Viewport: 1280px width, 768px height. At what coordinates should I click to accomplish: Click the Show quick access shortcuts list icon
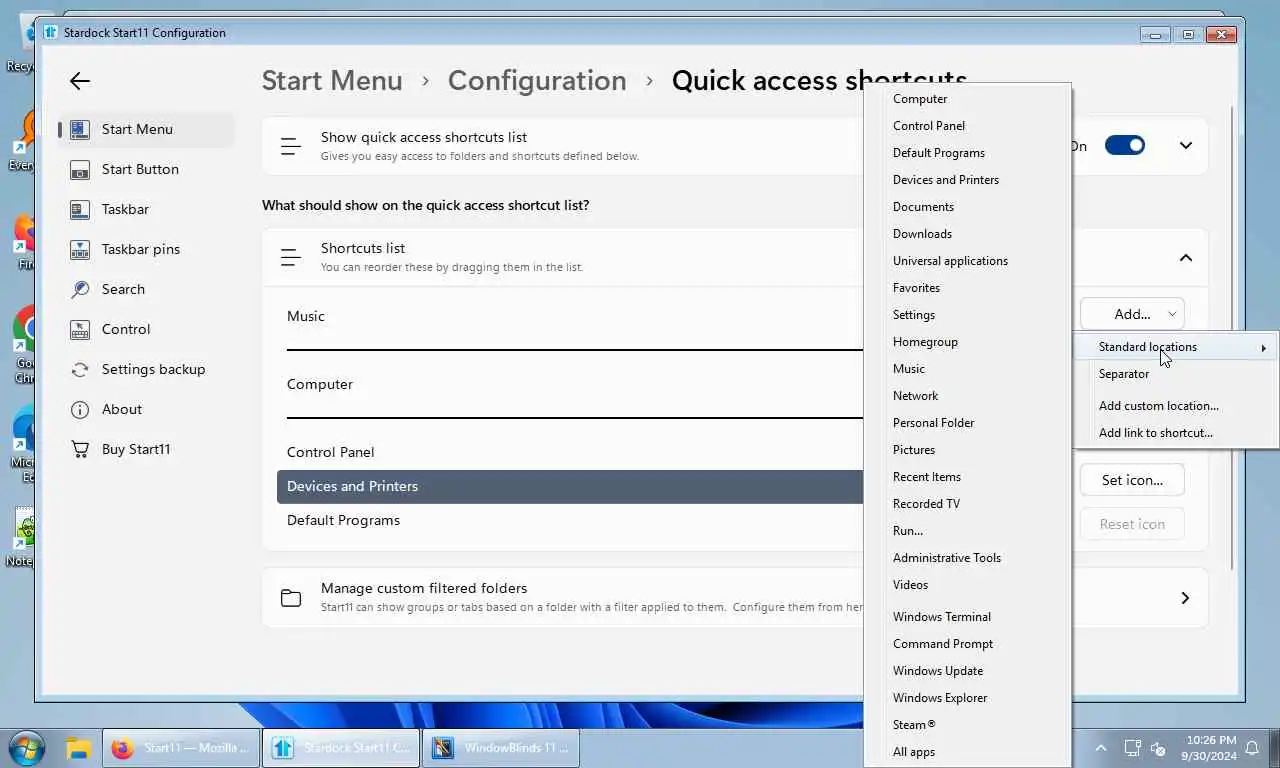(x=291, y=146)
